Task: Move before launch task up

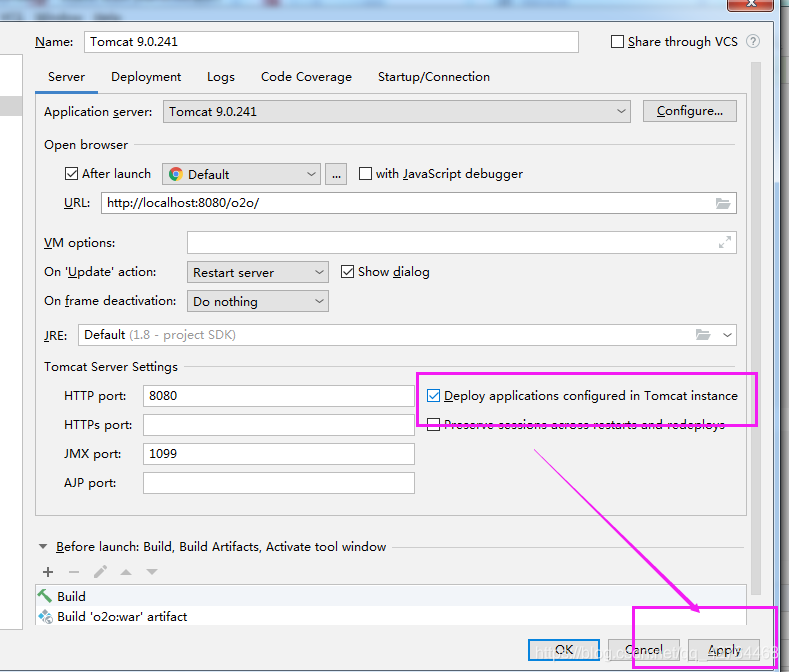Action: pyautogui.click(x=126, y=572)
